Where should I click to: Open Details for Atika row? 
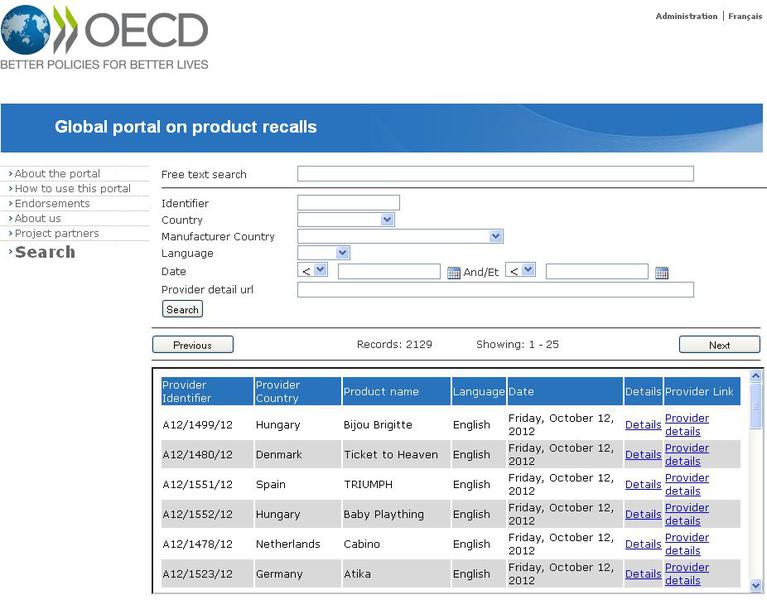643,574
